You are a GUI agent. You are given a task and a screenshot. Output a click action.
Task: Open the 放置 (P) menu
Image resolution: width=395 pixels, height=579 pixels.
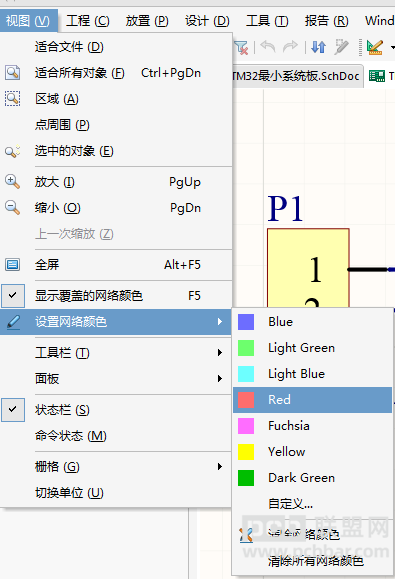click(x=147, y=21)
